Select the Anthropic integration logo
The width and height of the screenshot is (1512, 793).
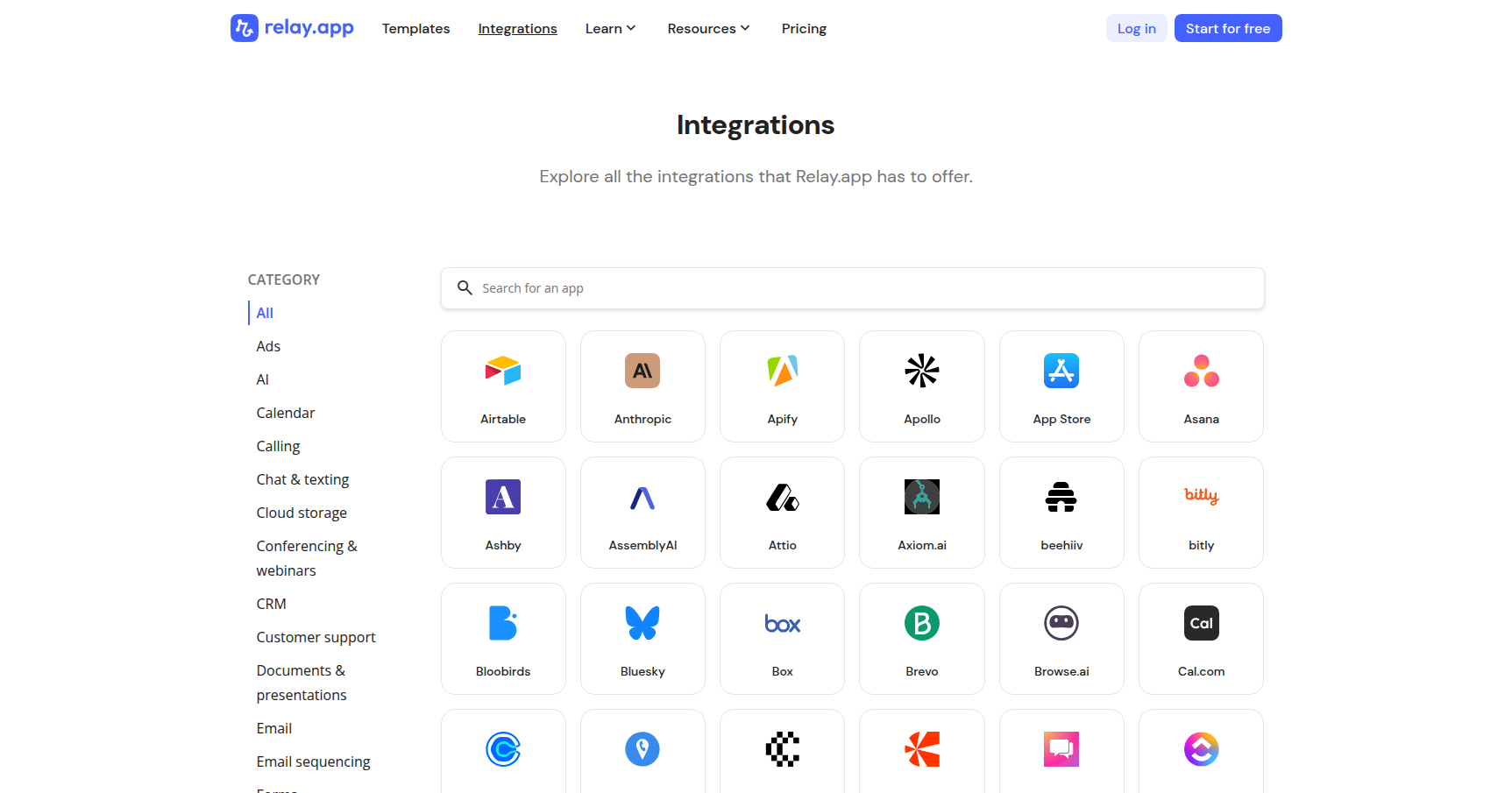coord(642,371)
